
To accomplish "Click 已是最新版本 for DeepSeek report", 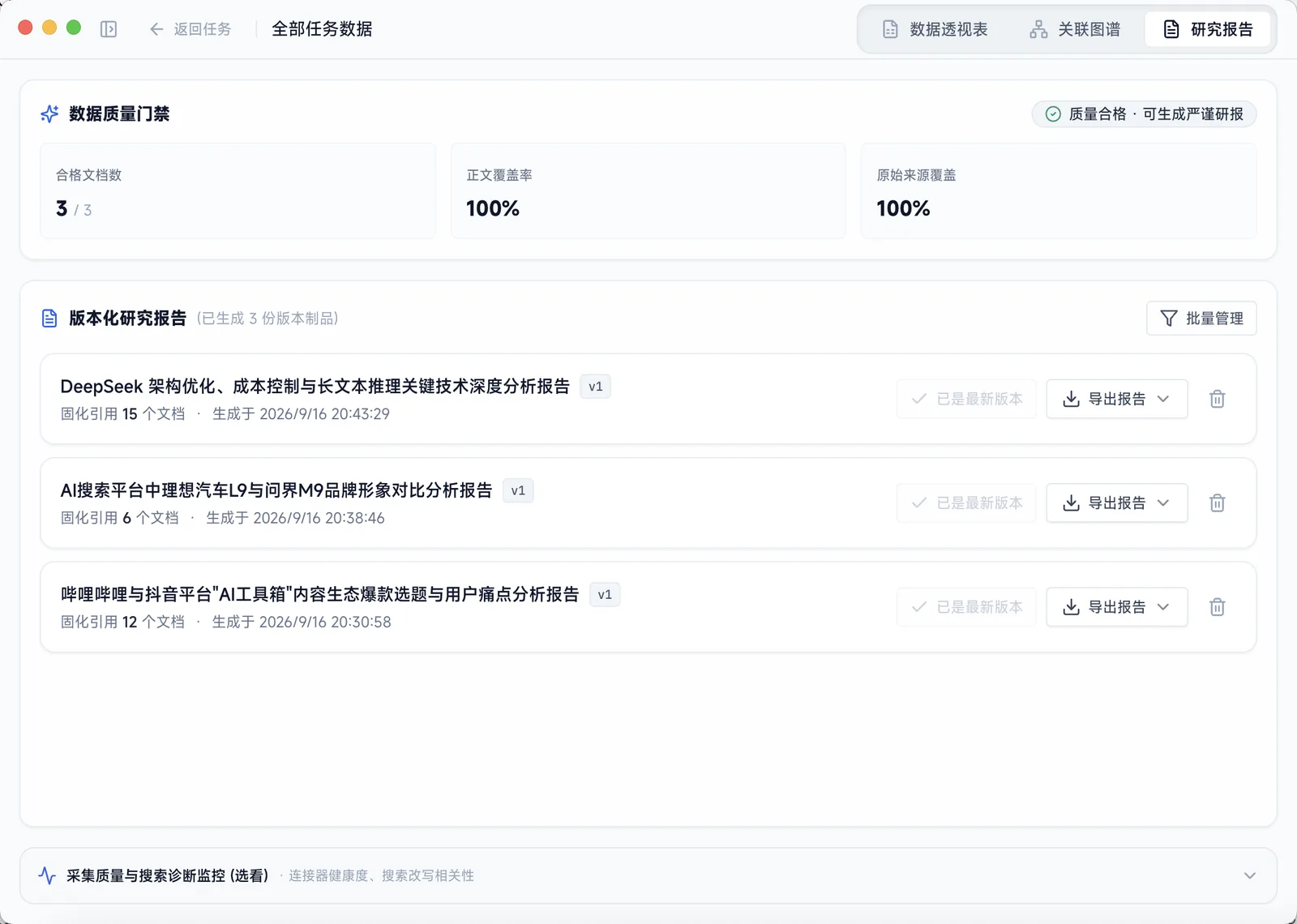I will pyautogui.click(x=966, y=399).
